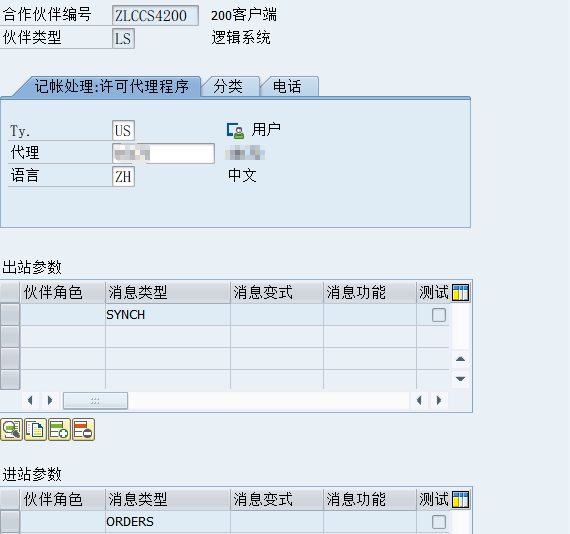
Task: Click the outbound table vertical scroll down arrow
Action: tap(461, 379)
